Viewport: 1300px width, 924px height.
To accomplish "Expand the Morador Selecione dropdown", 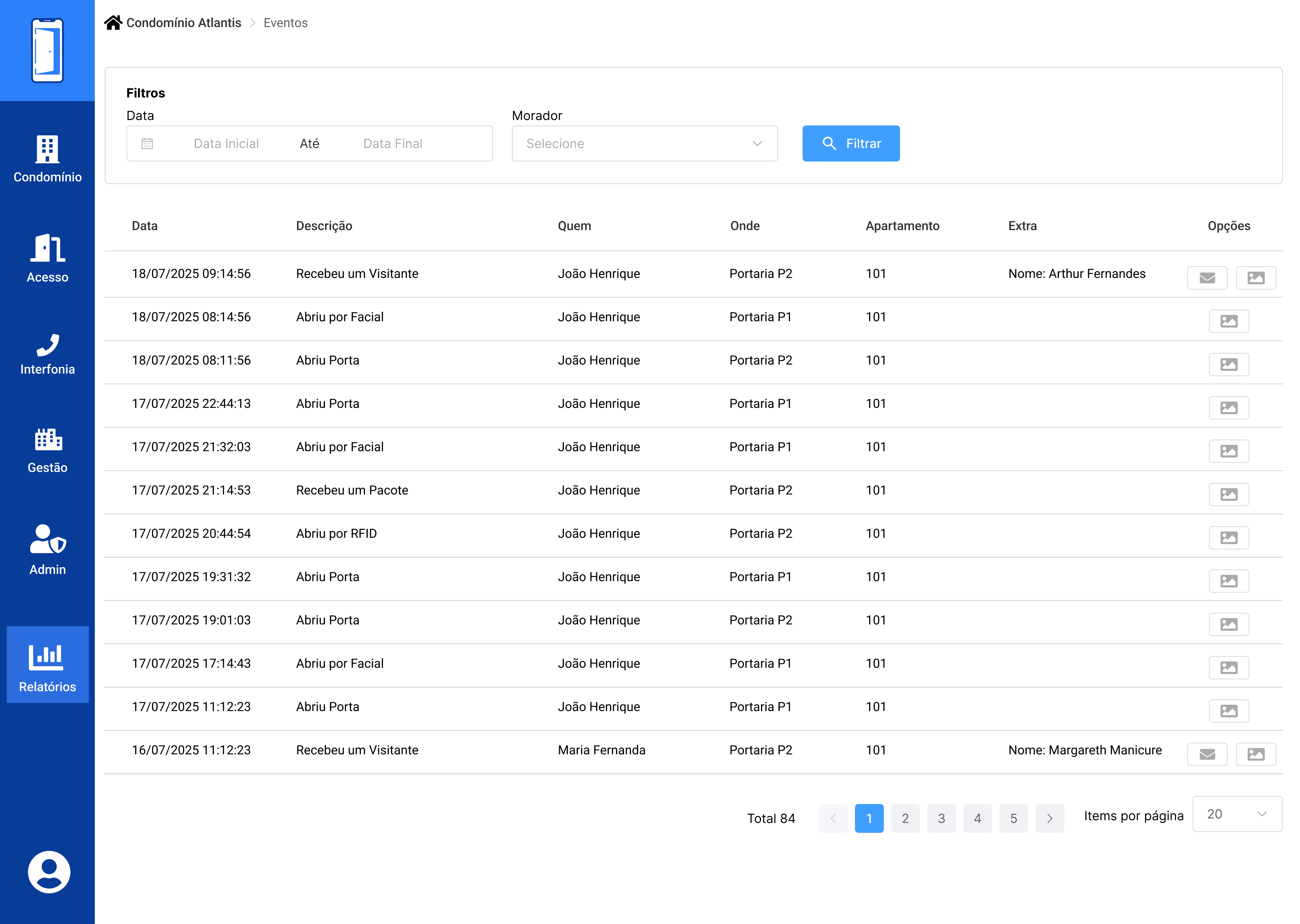I will click(644, 143).
